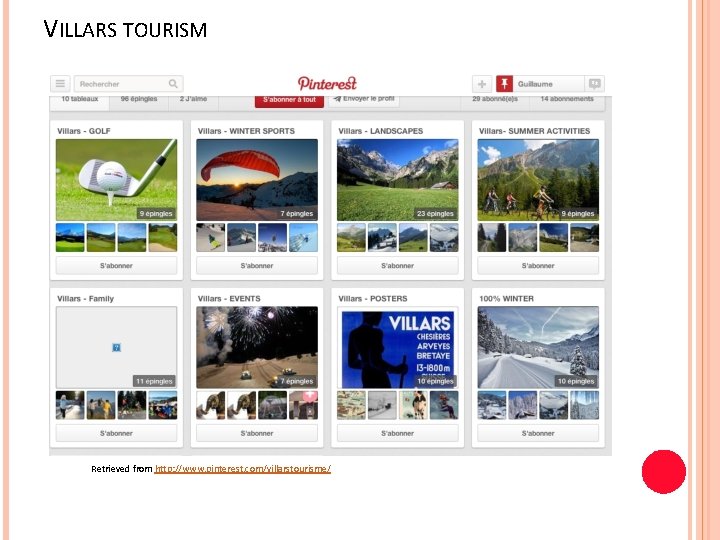720x540 pixels.
Task: Click the red S'abonner à tout button
Action: (289, 100)
